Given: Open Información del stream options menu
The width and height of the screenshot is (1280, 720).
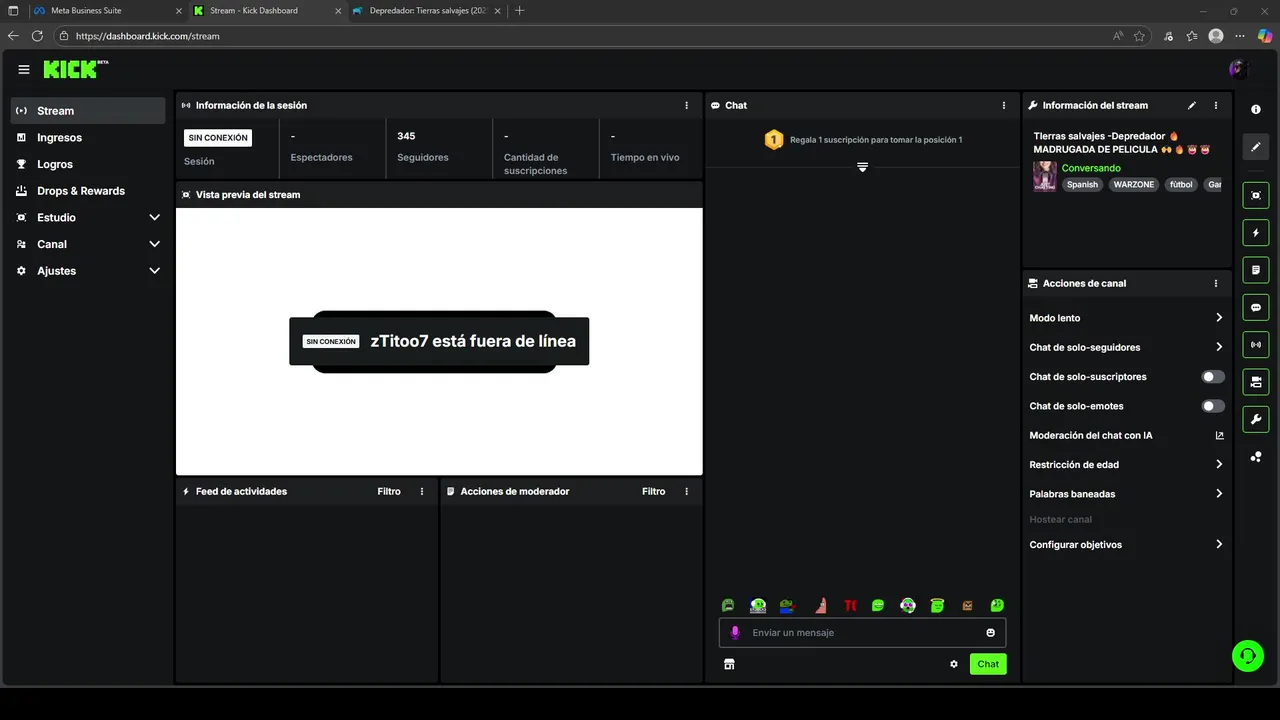Looking at the screenshot, I should (x=1216, y=105).
